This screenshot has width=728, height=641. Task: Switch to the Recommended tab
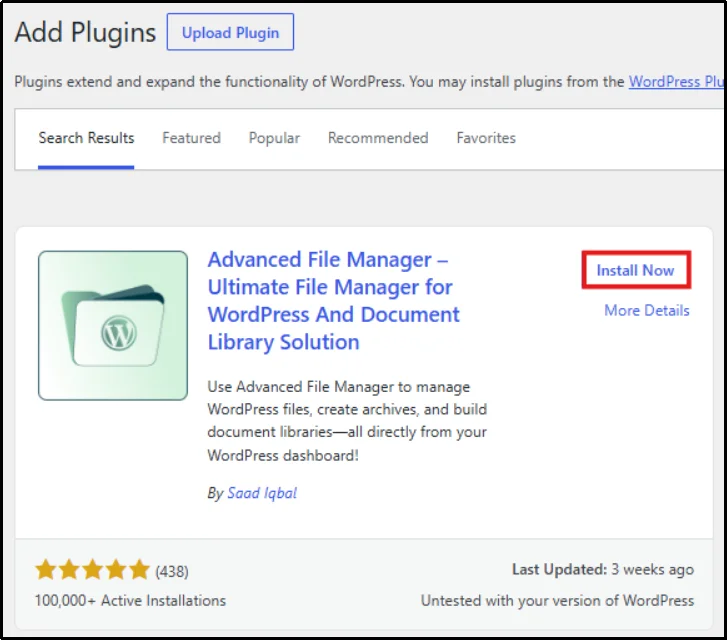click(378, 138)
